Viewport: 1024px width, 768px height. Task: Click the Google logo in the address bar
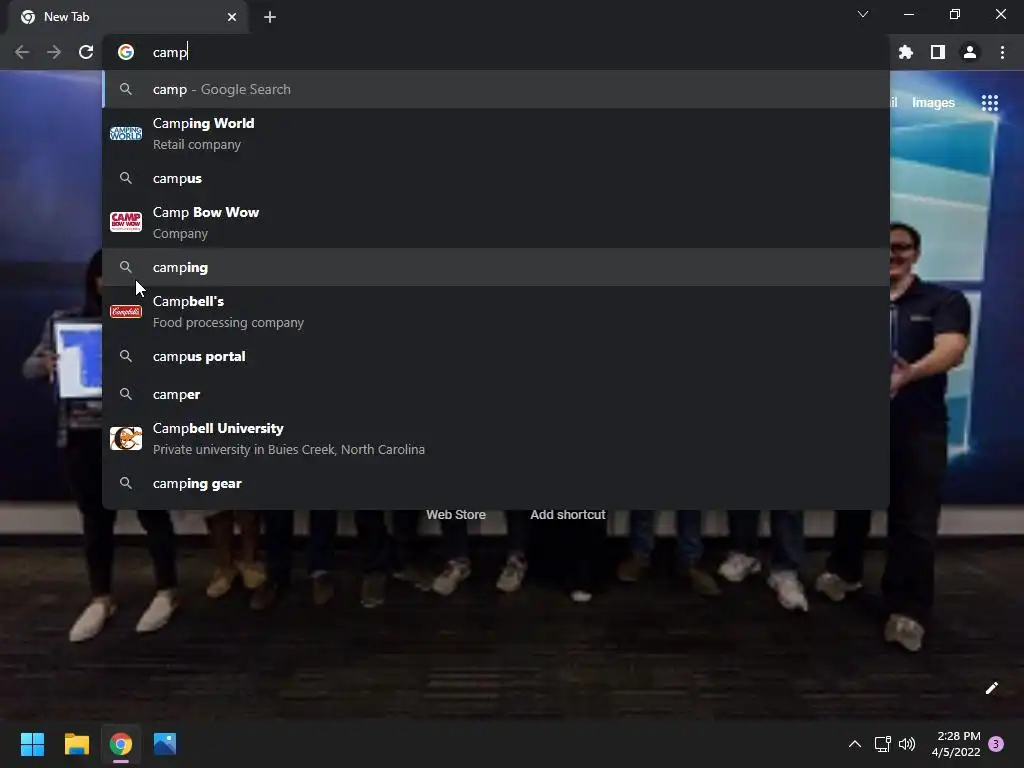tap(126, 52)
